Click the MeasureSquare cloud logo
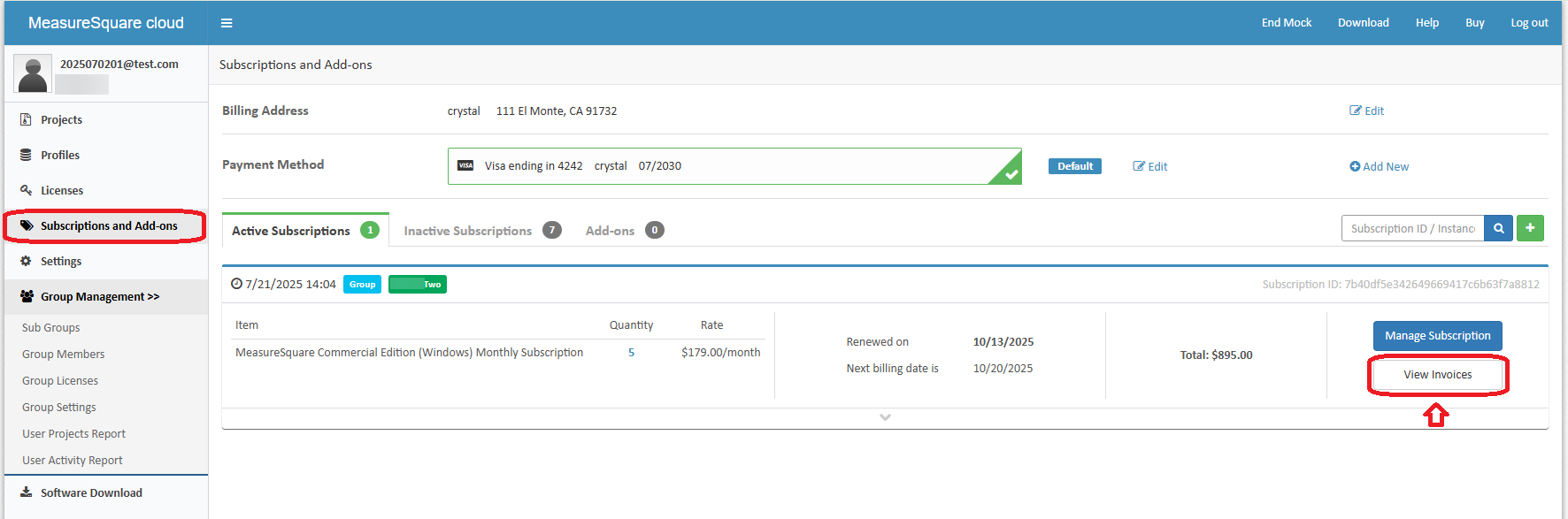The width and height of the screenshot is (1568, 519). click(x=106, y=23)
